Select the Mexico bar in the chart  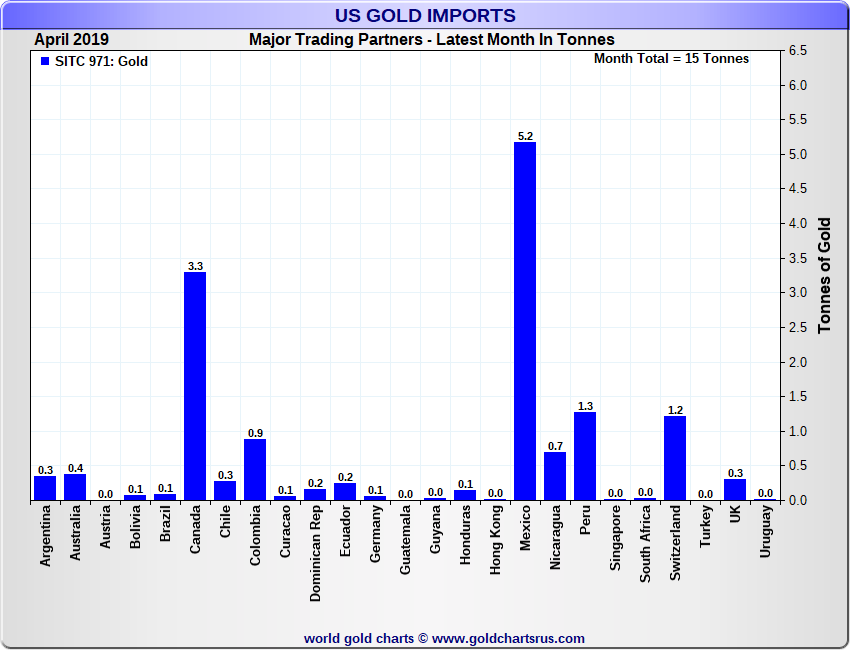click(525, 320)
